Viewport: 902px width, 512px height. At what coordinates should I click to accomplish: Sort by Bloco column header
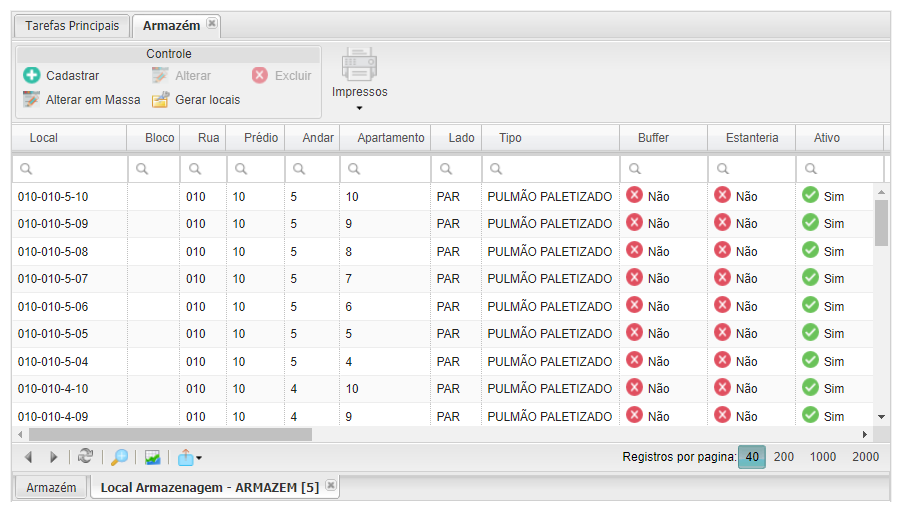[x=159, y=138]
